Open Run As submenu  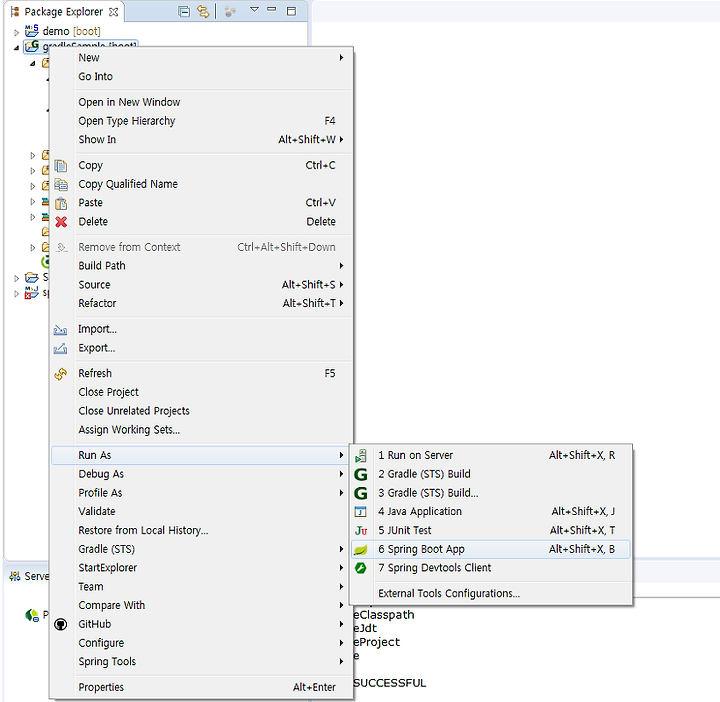pyautogui.click(x=201, y=455)
